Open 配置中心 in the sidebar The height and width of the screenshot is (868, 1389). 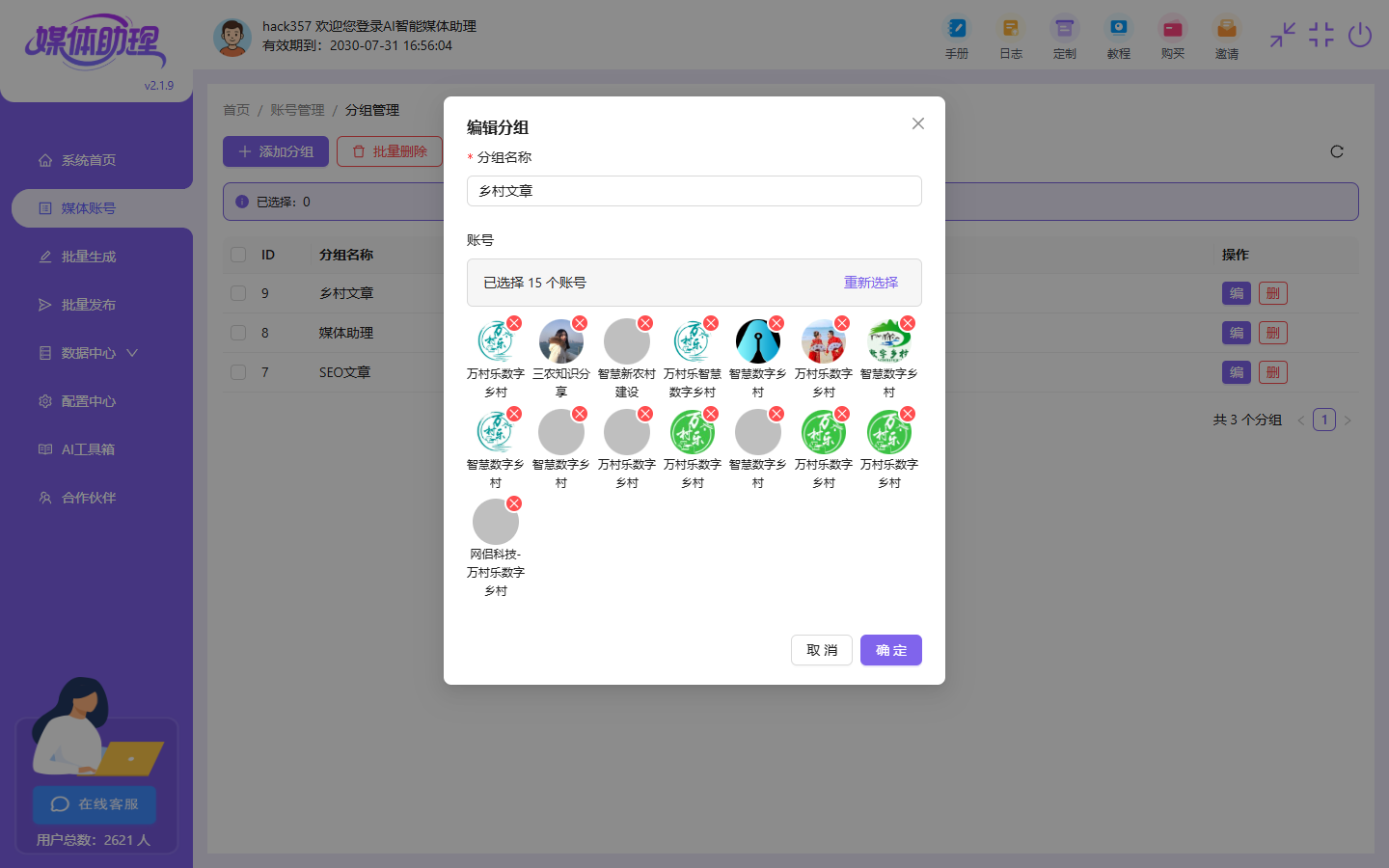tap(89, 401)
